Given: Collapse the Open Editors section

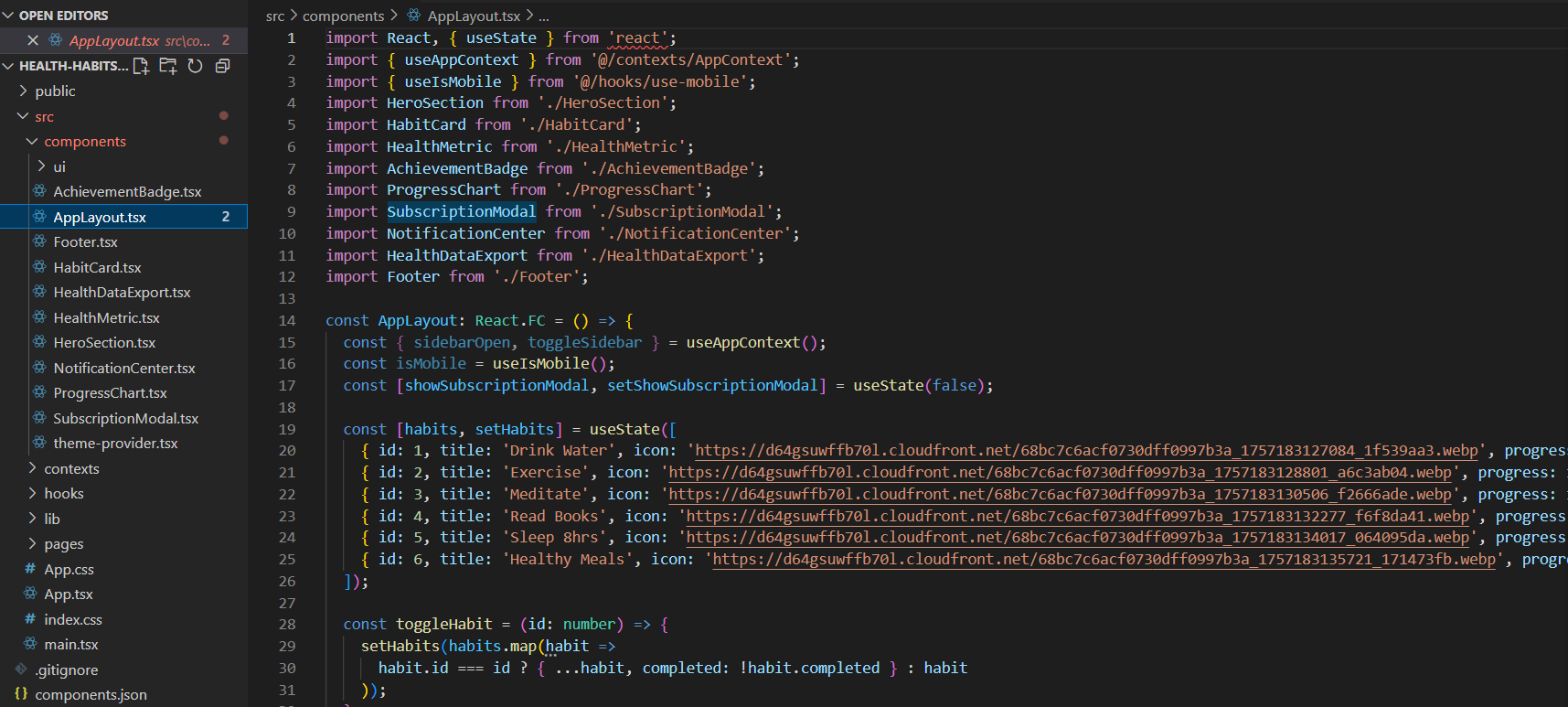Looking at the screenshot, I should click(8, 16).
